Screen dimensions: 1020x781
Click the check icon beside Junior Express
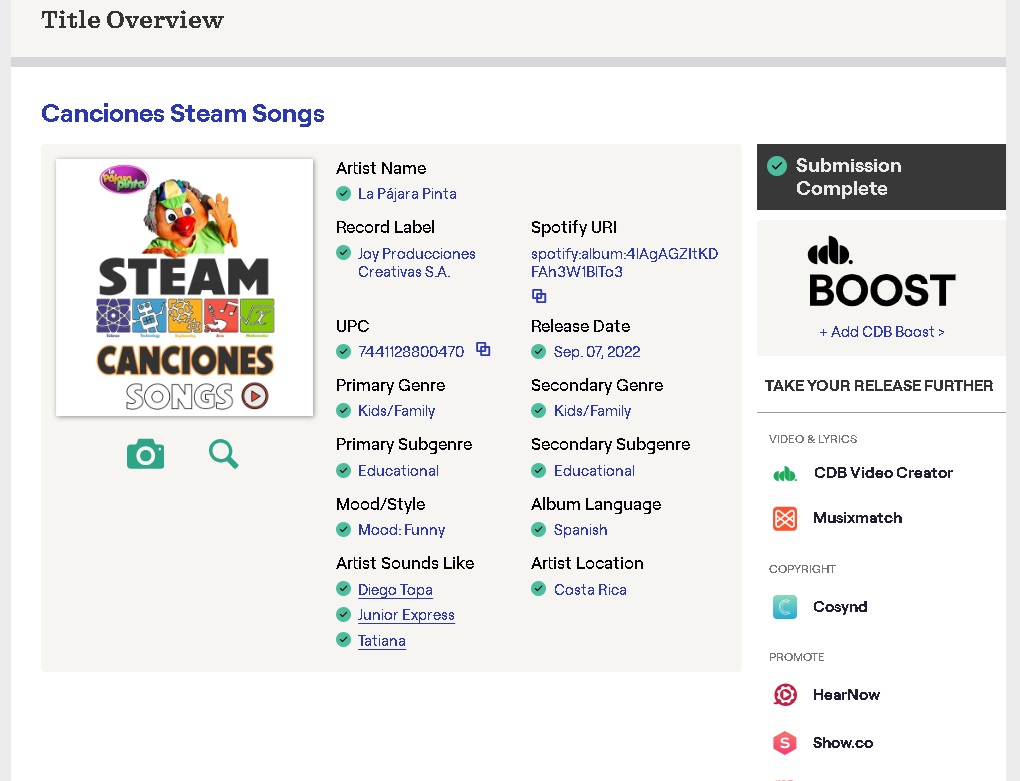click(x=343, y=614)
